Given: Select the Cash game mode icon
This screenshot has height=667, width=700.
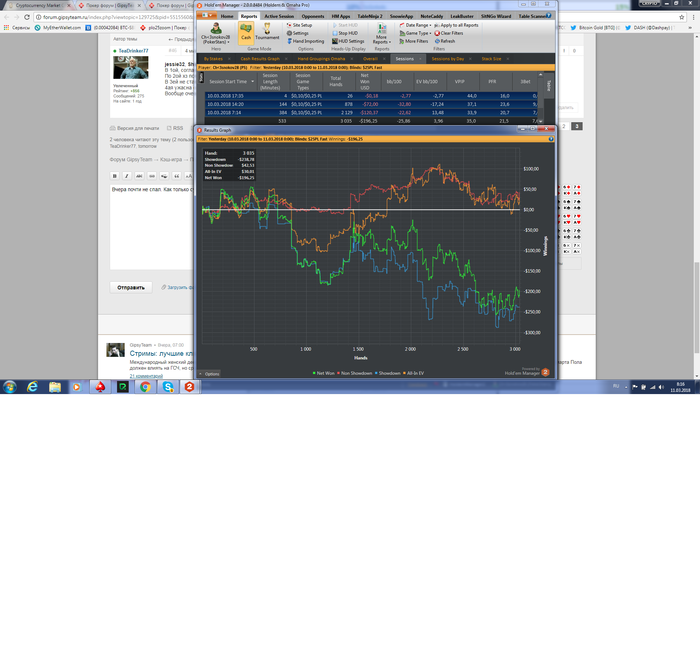Looking at the screenshot, I should tap(246, 32).
